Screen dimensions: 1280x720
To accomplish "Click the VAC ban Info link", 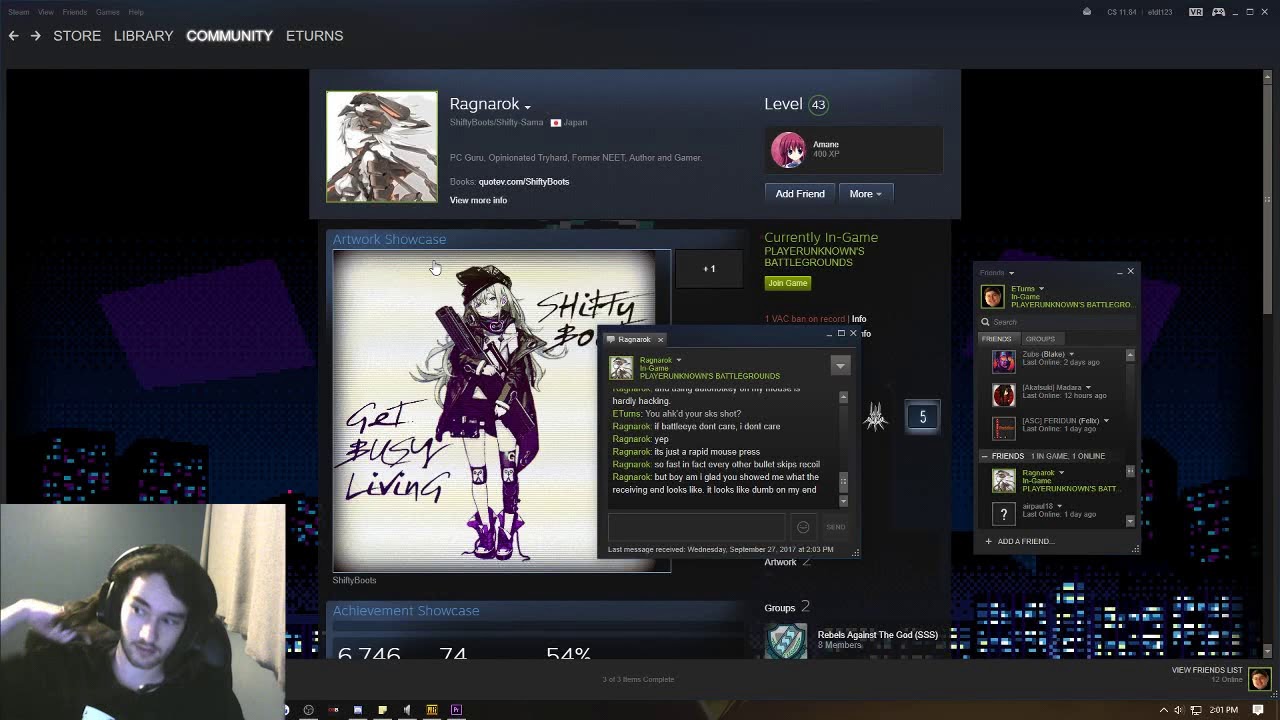I will coord(859,319).
